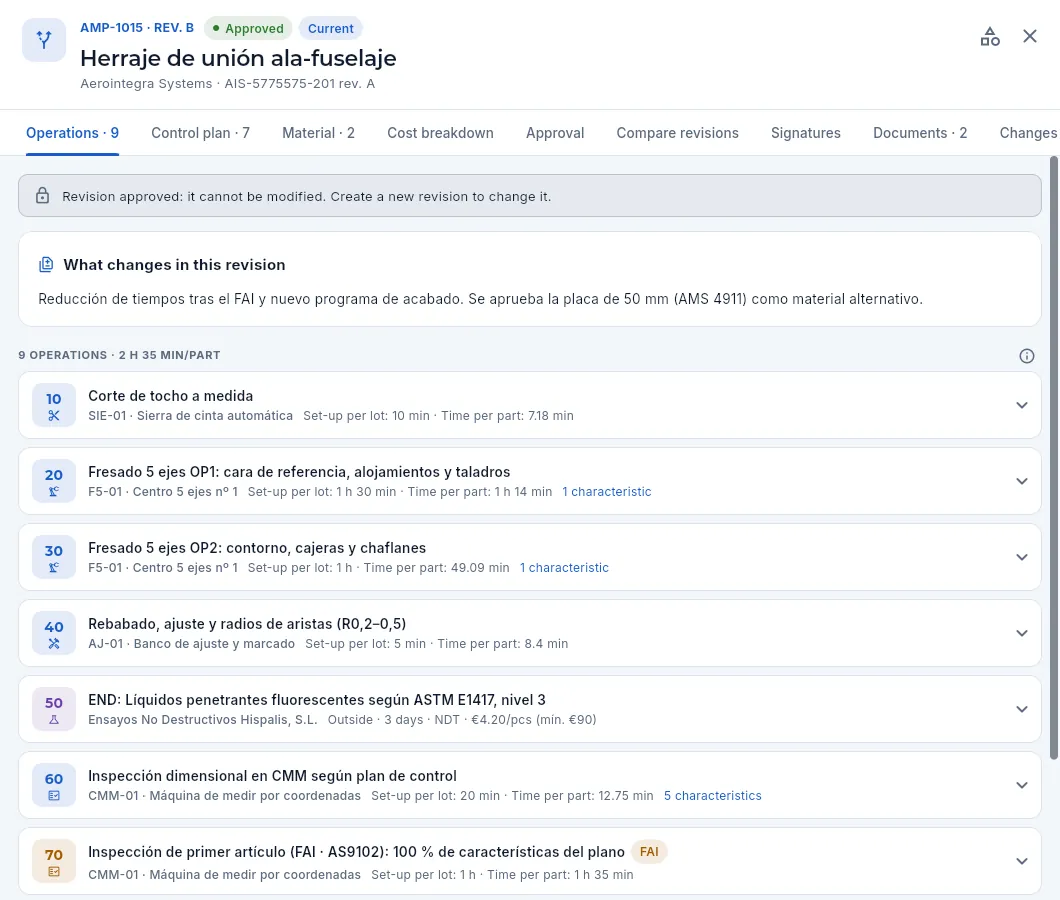This screenshot has width=1060, height=900.
Task: Expand Inspección dimensional en CMM operation
Action: click(1021, 785)
